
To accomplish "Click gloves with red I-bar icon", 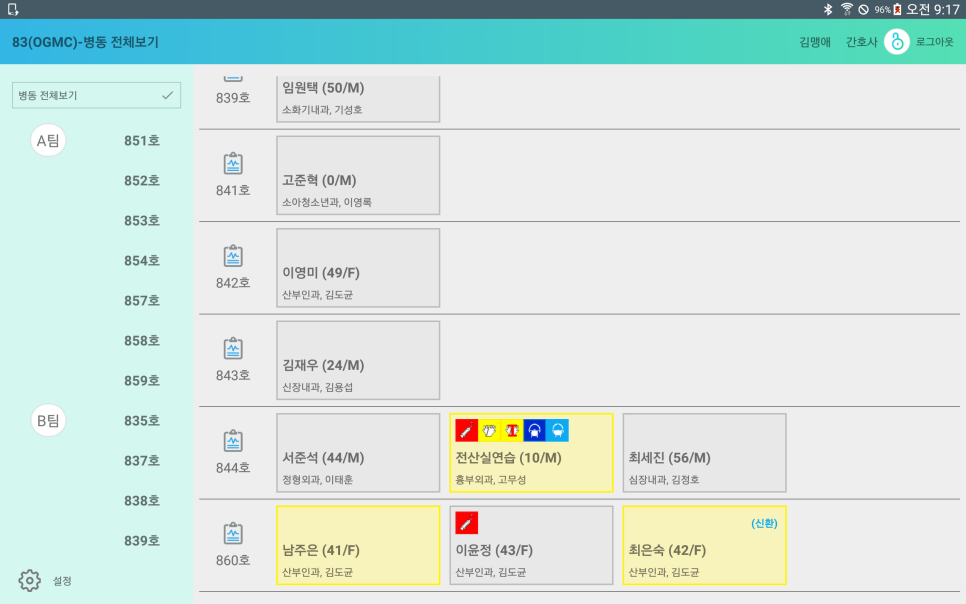I will 512,430.
